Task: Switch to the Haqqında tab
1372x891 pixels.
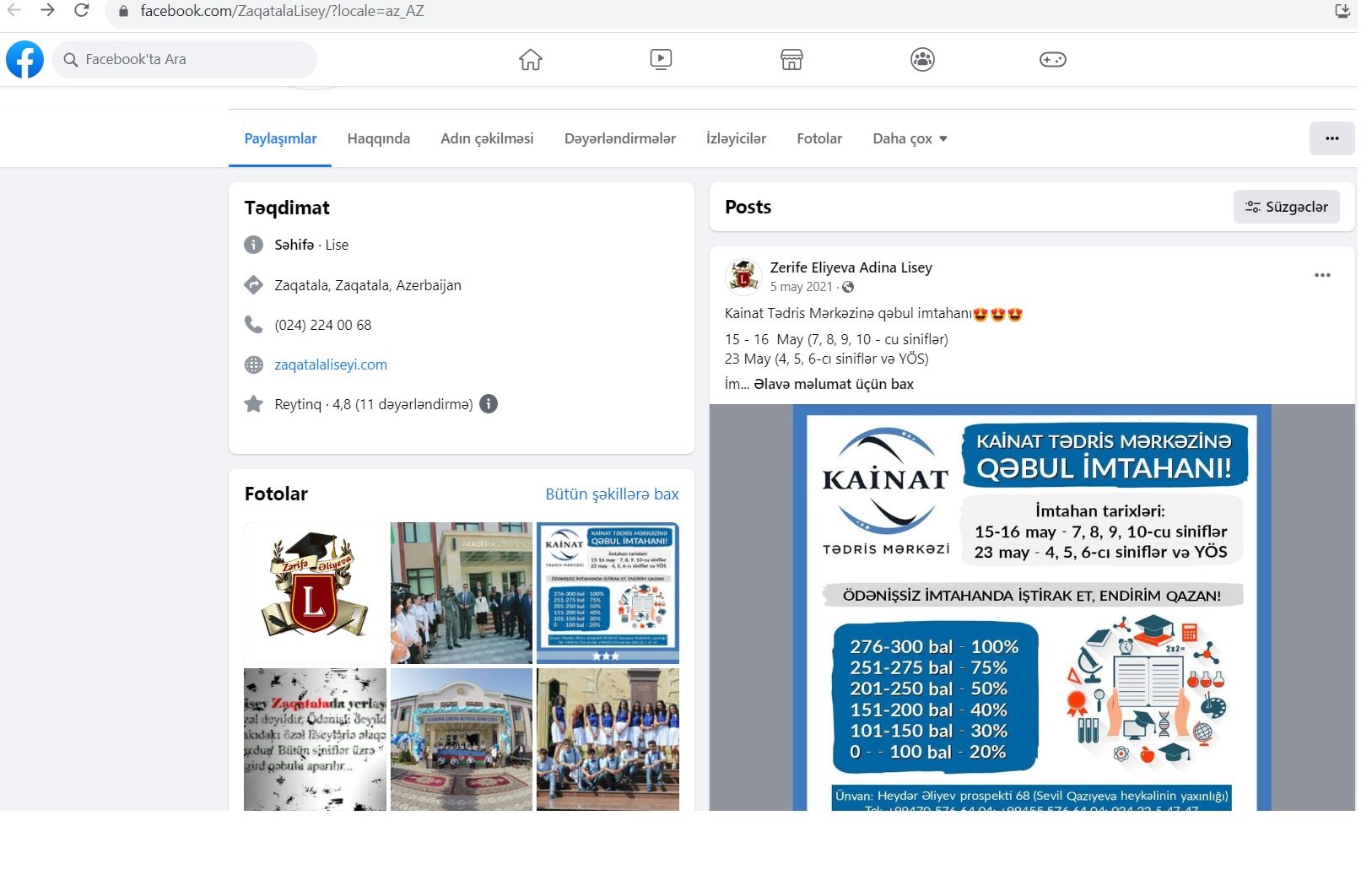Action: point(378,138)
